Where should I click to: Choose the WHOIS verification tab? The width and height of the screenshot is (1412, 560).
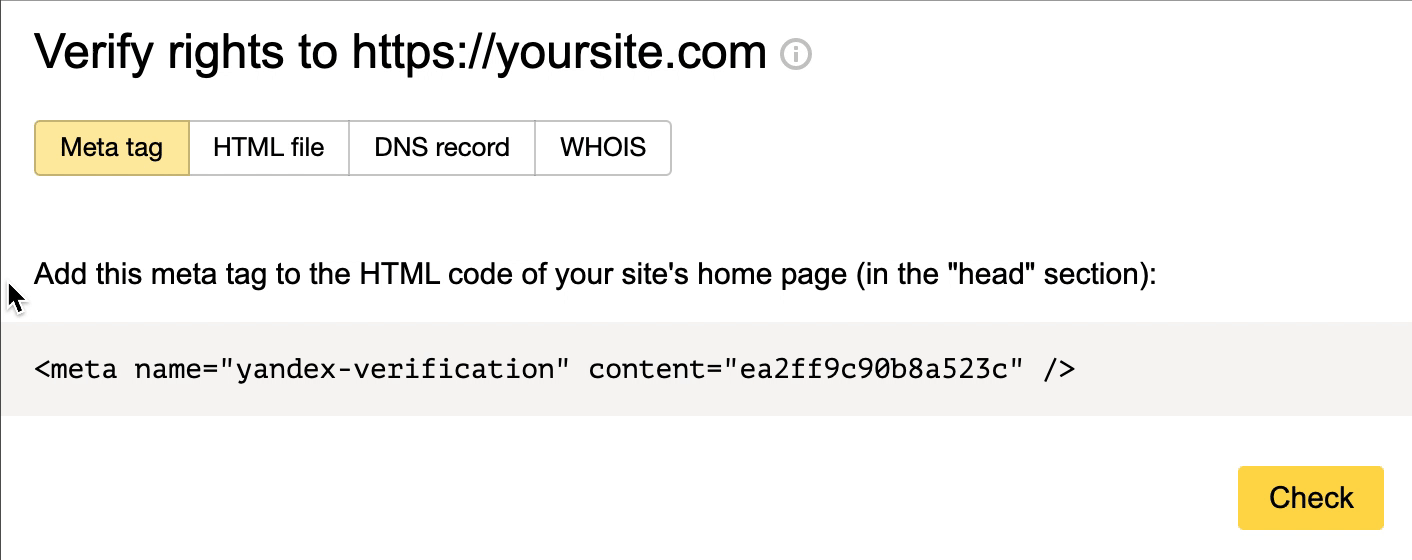(603, 148)
